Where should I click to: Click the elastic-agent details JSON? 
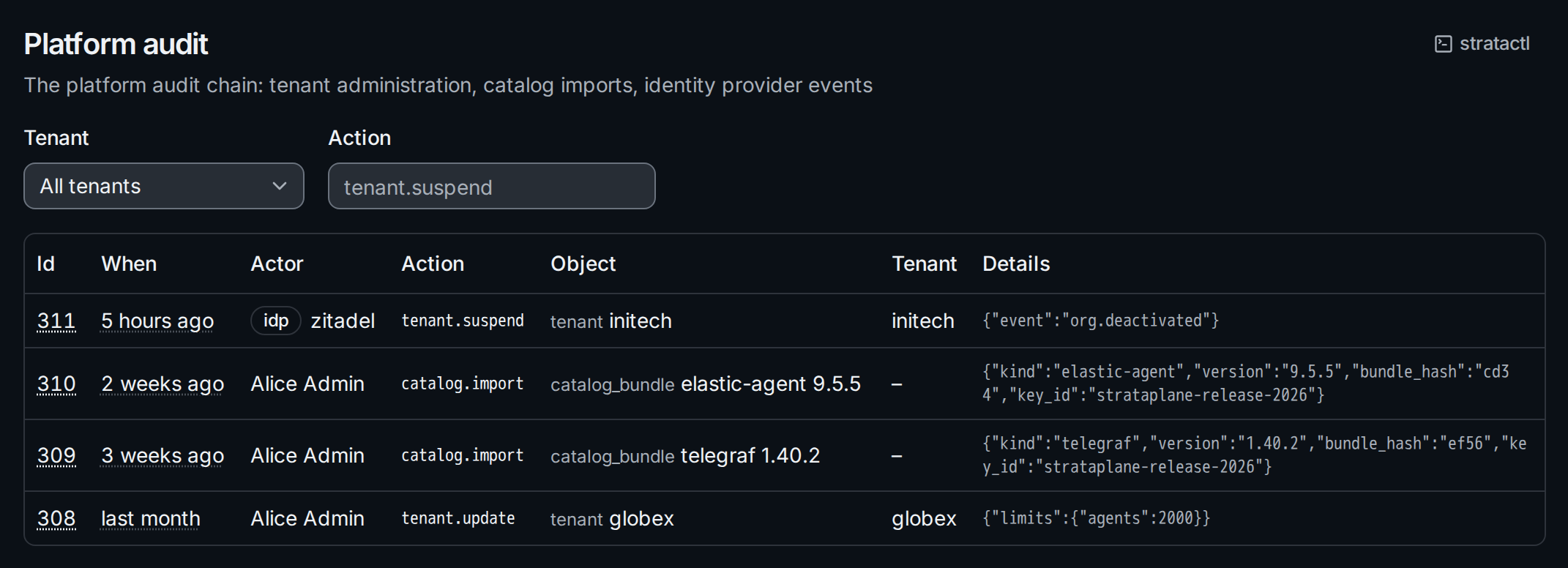pyautogui.click(x=1246, y=384)
